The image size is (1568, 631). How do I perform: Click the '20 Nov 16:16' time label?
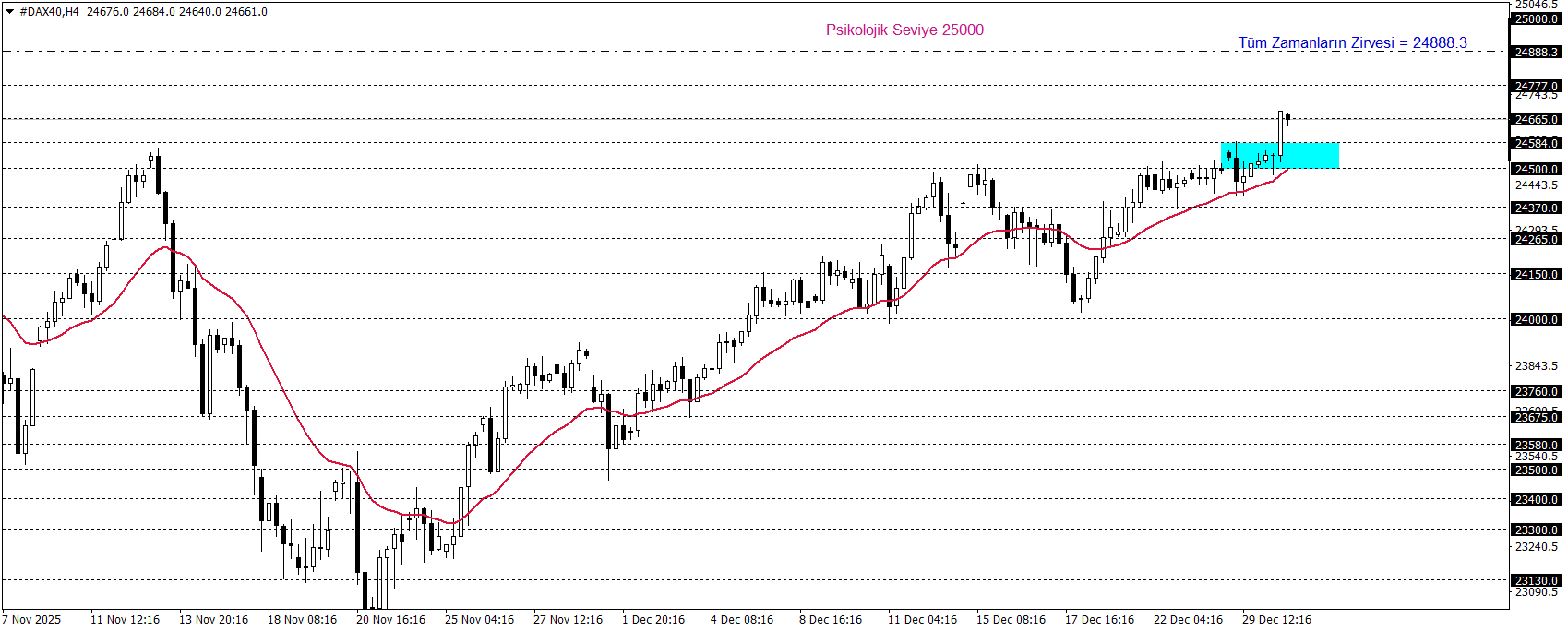[390, 619]
